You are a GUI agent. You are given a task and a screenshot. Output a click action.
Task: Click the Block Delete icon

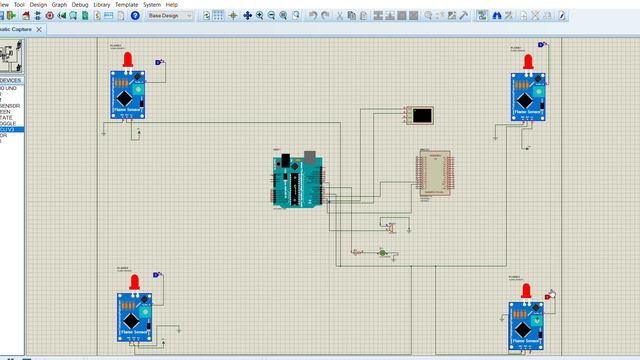tap(413, 16)
